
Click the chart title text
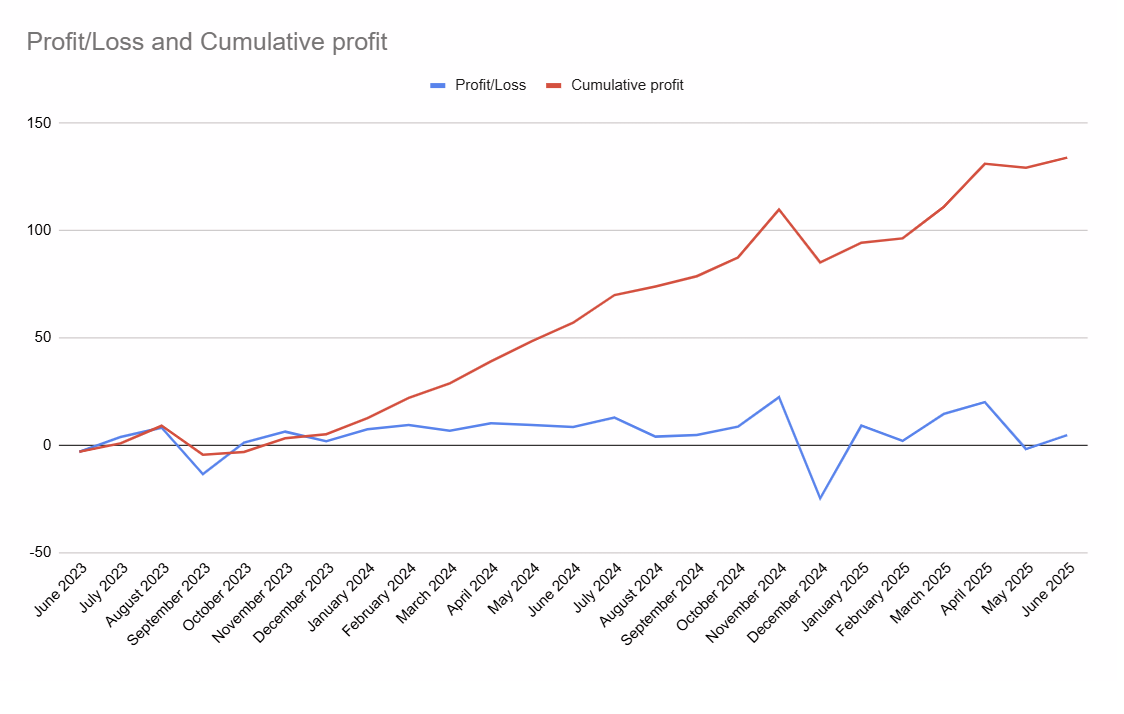pos(206,42)
